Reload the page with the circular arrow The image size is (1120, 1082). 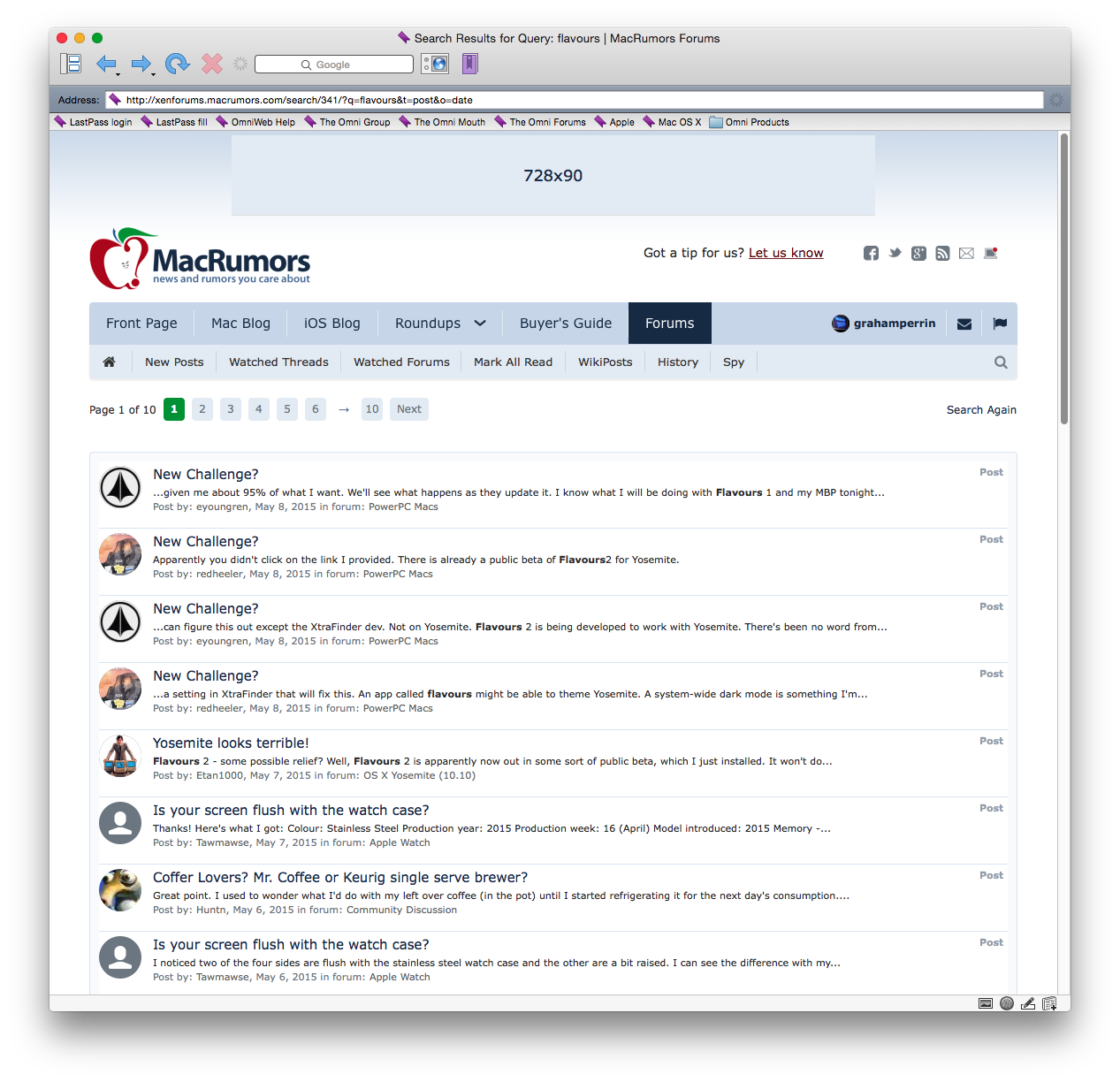tap(177, 64)
